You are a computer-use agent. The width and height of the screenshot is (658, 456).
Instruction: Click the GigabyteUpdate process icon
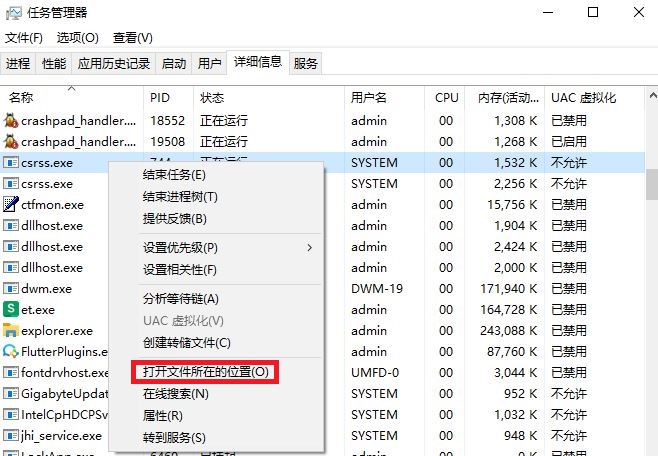pos(11,394)
